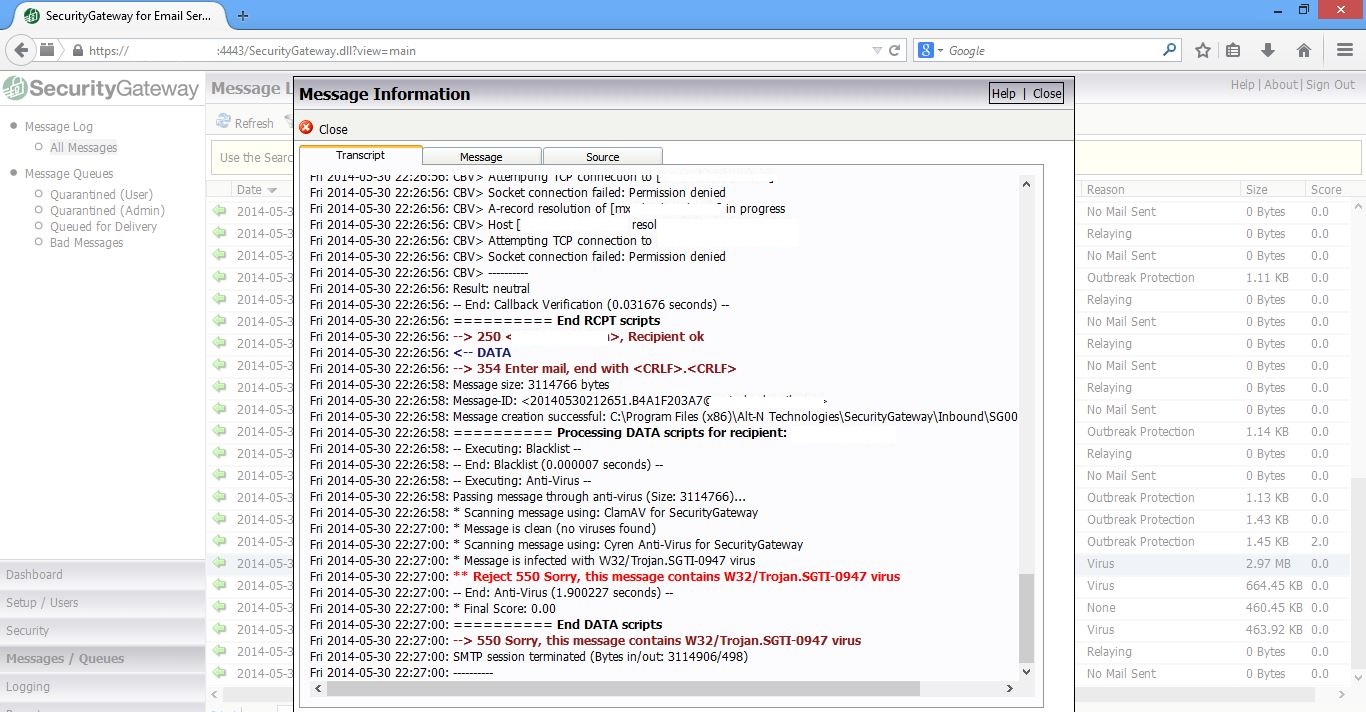
Task: Reload the page using the address bar icon
Action: click(894, 50)
